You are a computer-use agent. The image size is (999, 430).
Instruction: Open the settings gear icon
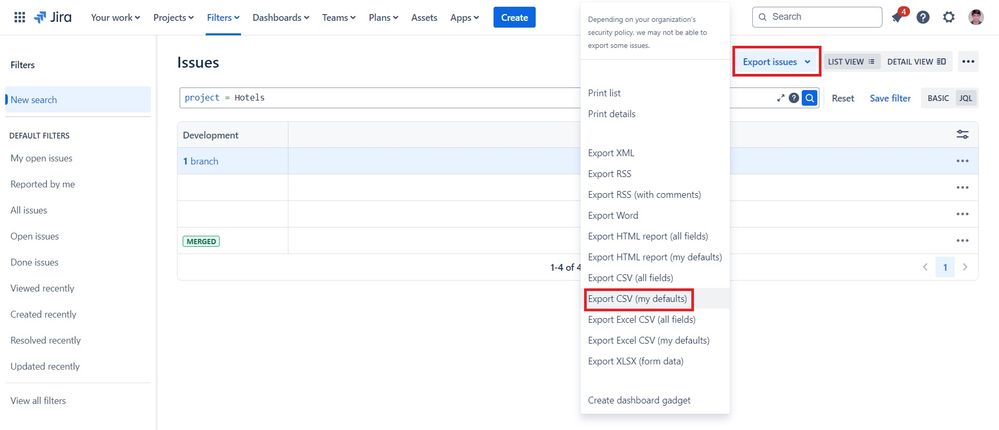coord(949,18)
